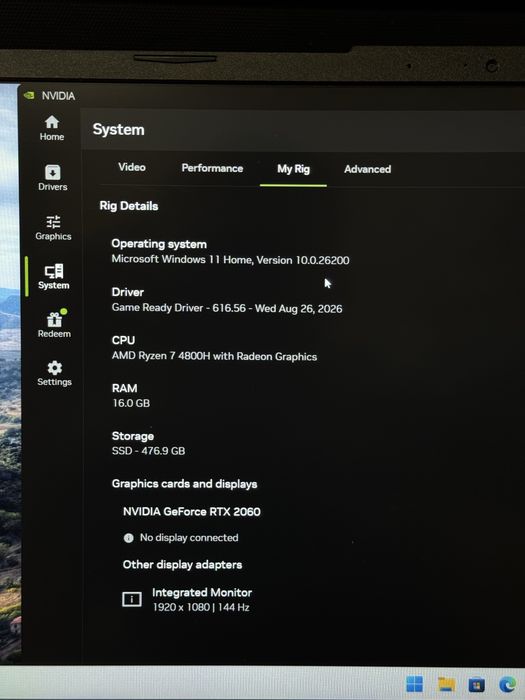The image size is (525, 700).
Task: Click NVIDIA GeForce RTX 2060 entry
Action: point(192,512)
